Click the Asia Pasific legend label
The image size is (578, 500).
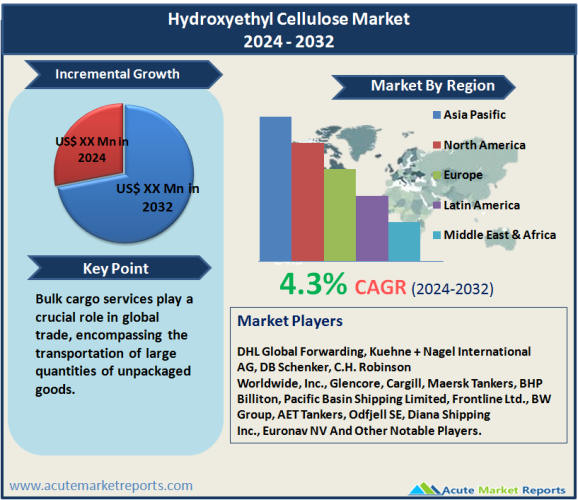click(475, 115)
